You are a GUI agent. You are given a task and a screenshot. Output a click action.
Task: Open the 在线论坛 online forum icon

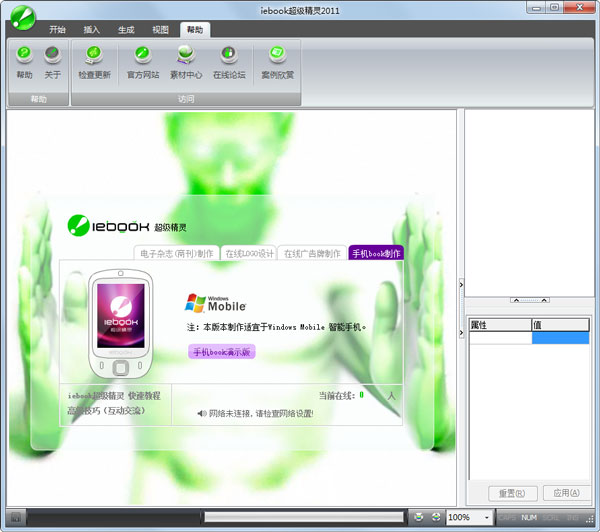229,62
